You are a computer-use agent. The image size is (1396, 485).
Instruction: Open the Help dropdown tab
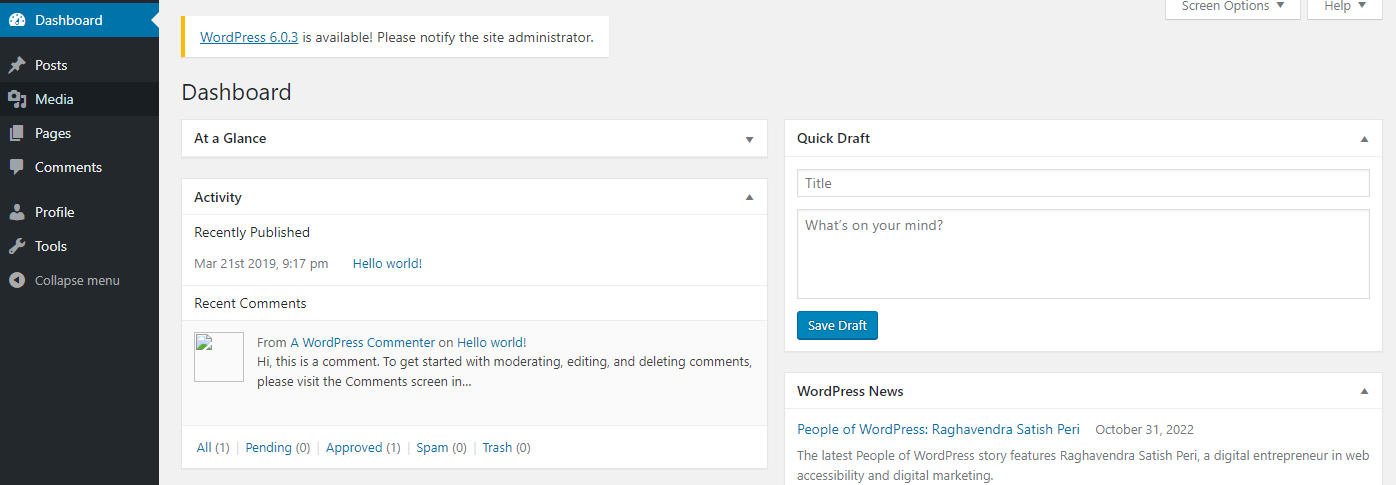(x=1345, y=7)
